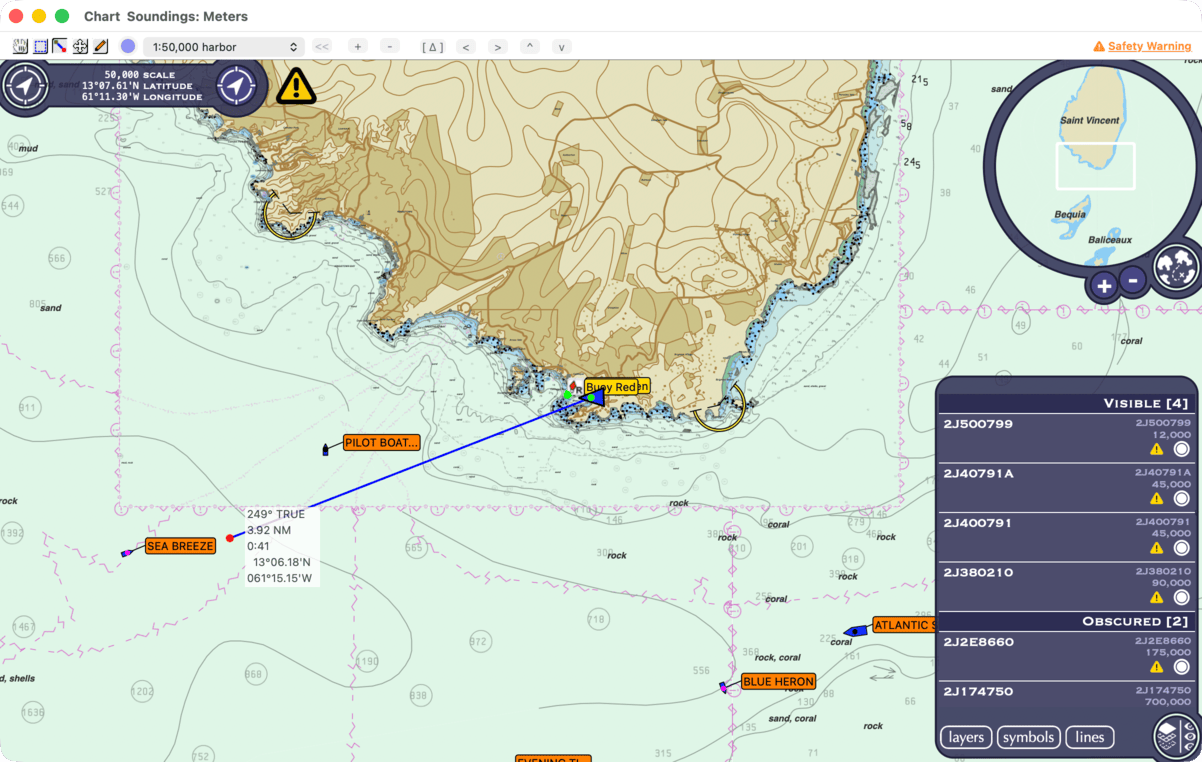This screenshot has height=762, width=1202.
Task: Select chart name 2J380210 in list
Action: coord(978,572)
